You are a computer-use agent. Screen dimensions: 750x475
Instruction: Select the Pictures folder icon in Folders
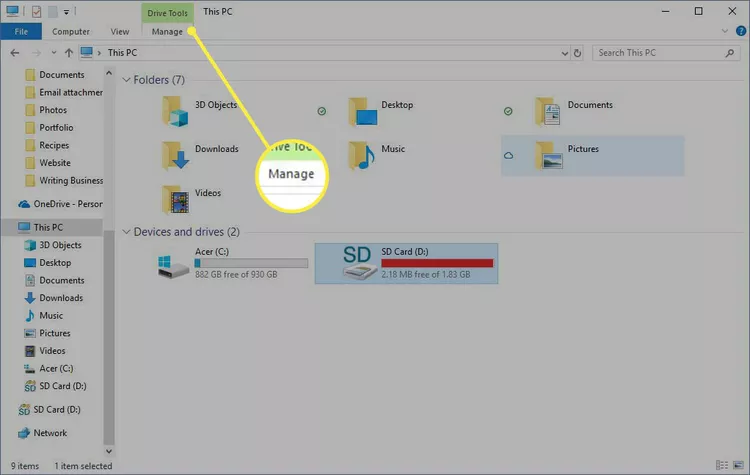tap(549, 156)
